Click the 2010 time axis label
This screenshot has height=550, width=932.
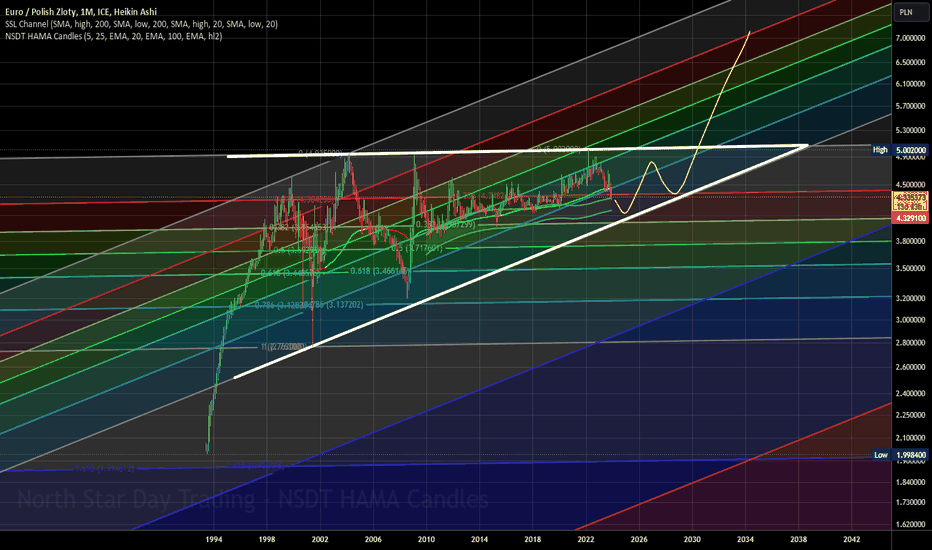426,539
